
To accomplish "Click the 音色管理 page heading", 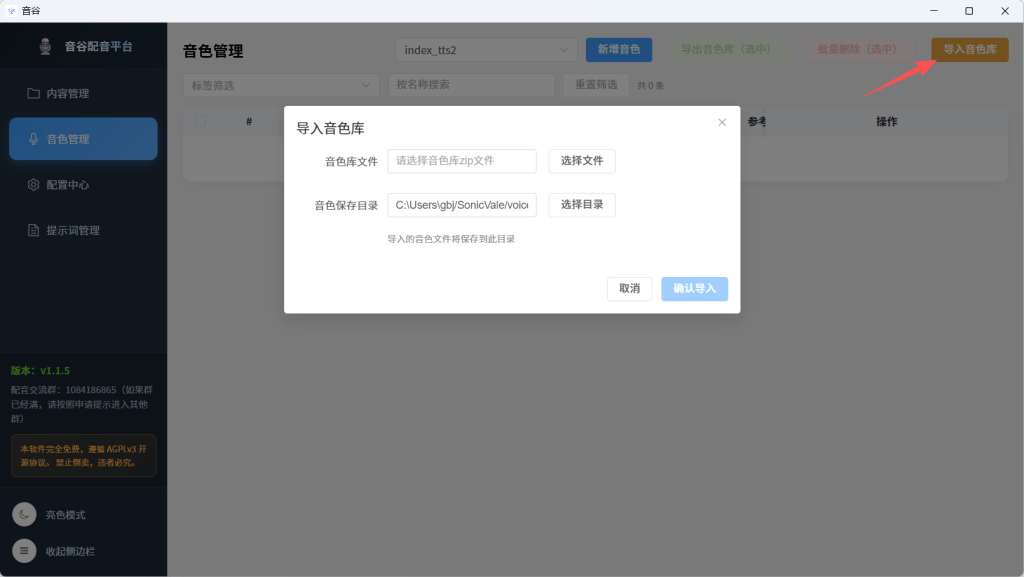I will coord(213,51).
